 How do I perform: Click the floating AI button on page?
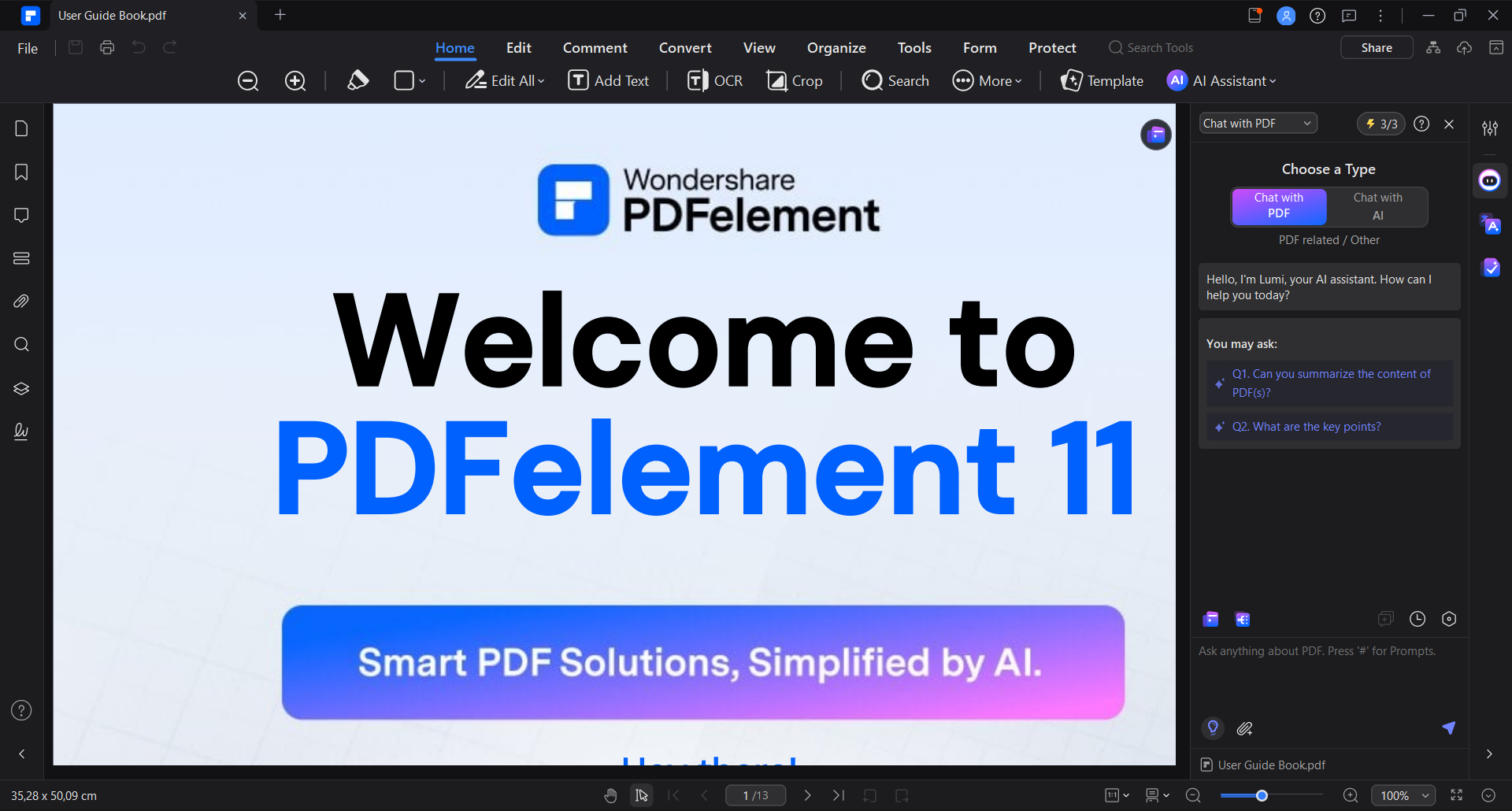(x=1156, y=135)
